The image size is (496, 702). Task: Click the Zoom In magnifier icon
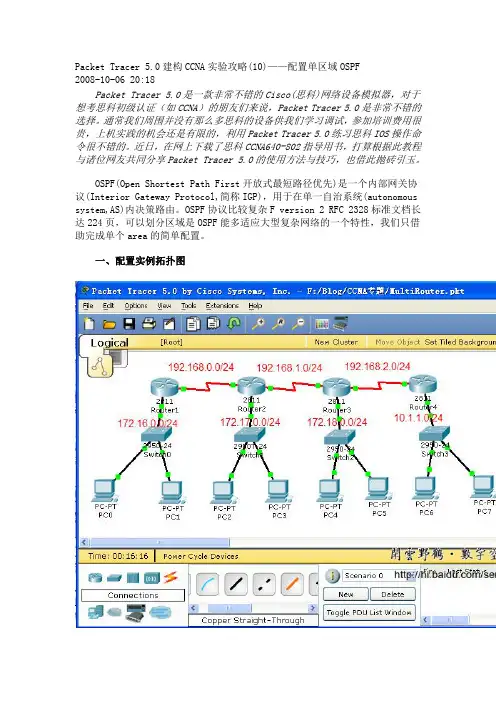click(x=258, y=323)
